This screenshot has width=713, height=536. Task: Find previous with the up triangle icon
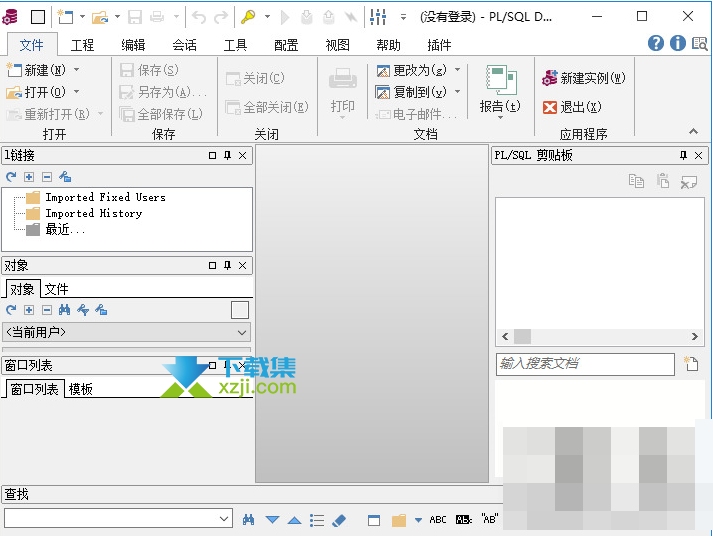295,520
